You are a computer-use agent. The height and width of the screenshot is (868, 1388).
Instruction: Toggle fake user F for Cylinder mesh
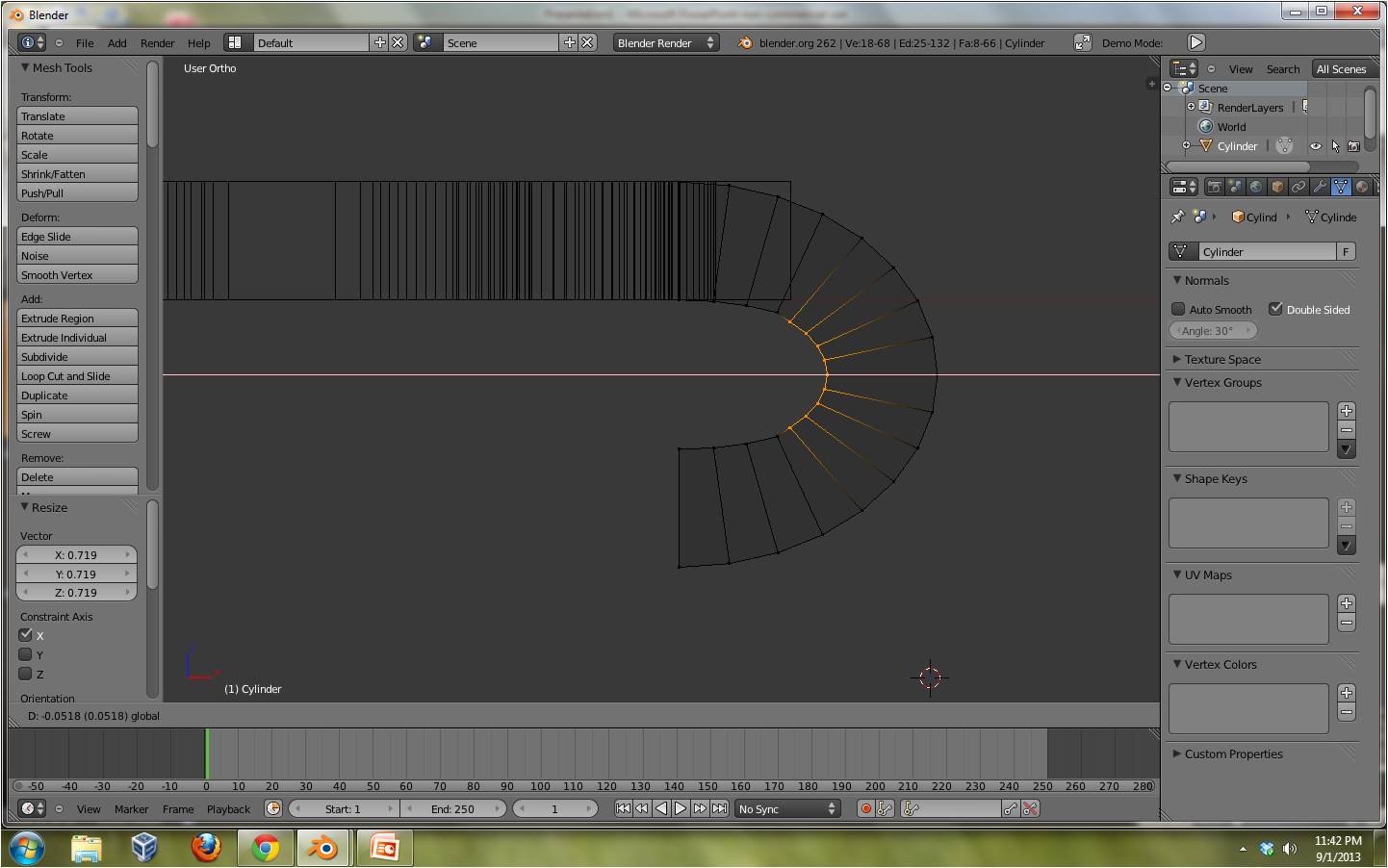click(1346, 251)
